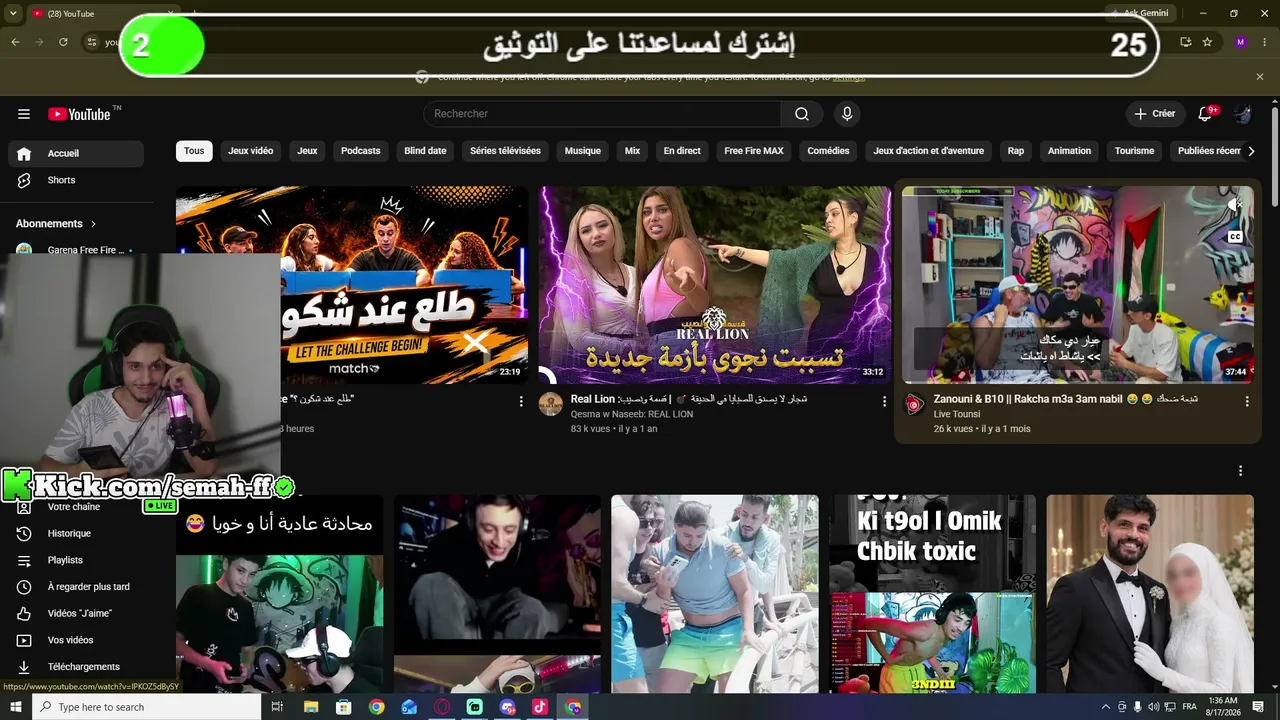The image size is (1280, 720).
Task: Expand the Abonnements section
Action: click(x=56, y=224)
